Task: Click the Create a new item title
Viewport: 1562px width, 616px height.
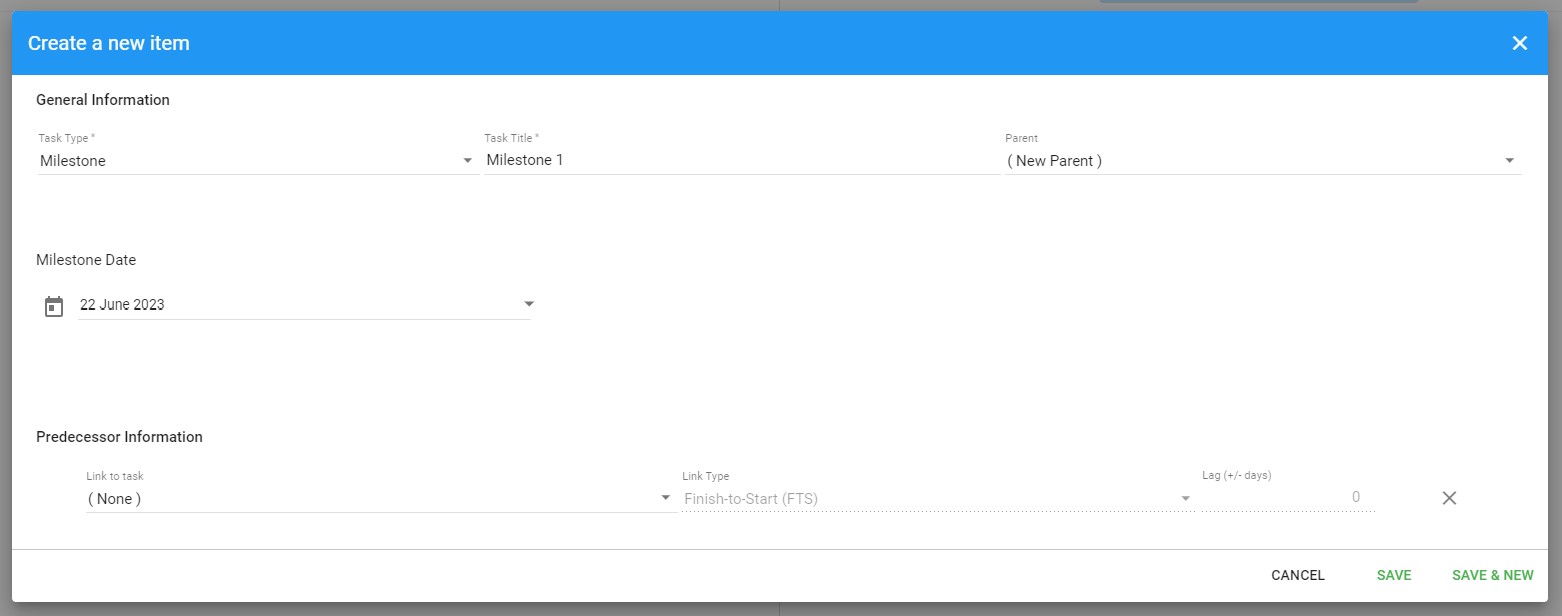Action: coord(109,43)
